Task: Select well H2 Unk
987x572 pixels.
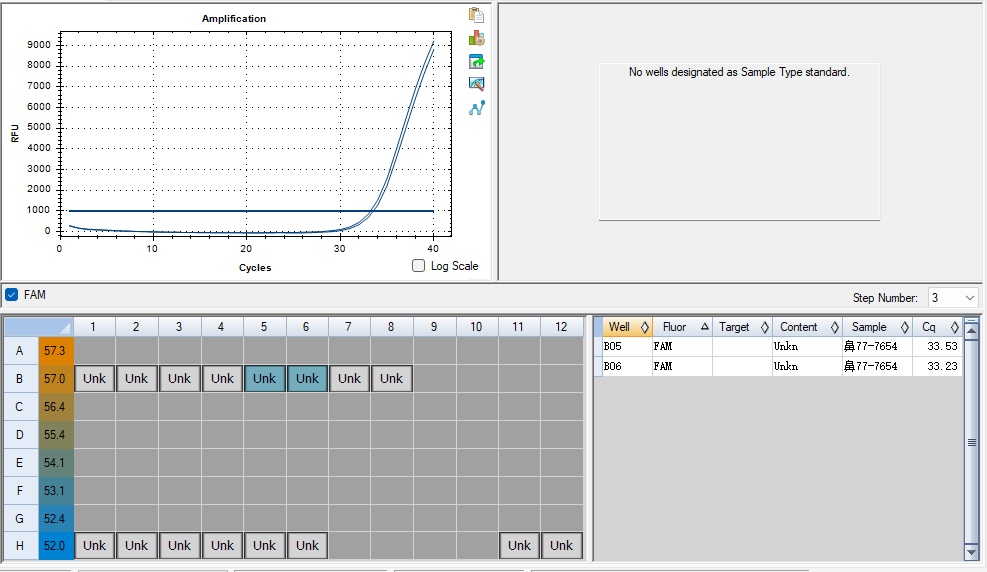Action: tap(137, 546)
